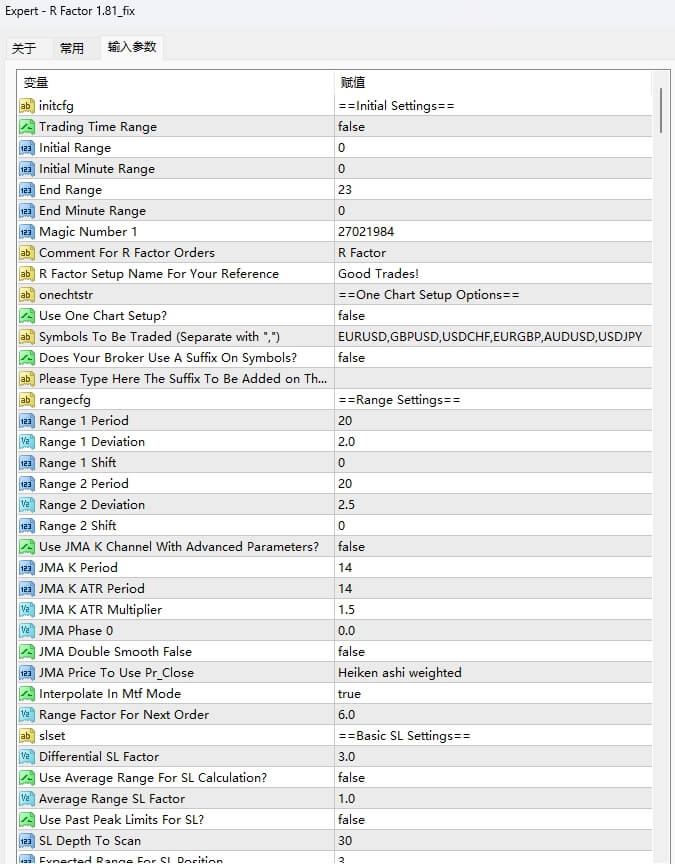Click the integer icon beside Magic Number 1
Image resolution: width=675 pixels, height=864 pixels.
coord(26,231)
